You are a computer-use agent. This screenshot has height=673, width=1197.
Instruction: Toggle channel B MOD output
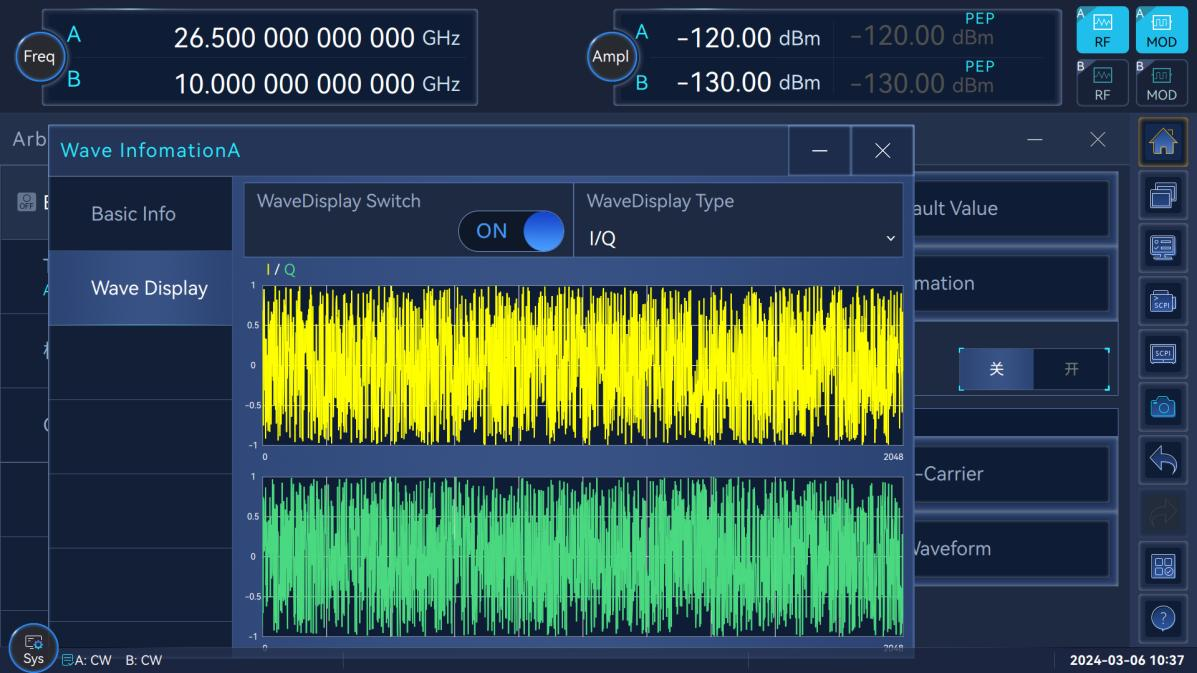tap(1161, 83)
